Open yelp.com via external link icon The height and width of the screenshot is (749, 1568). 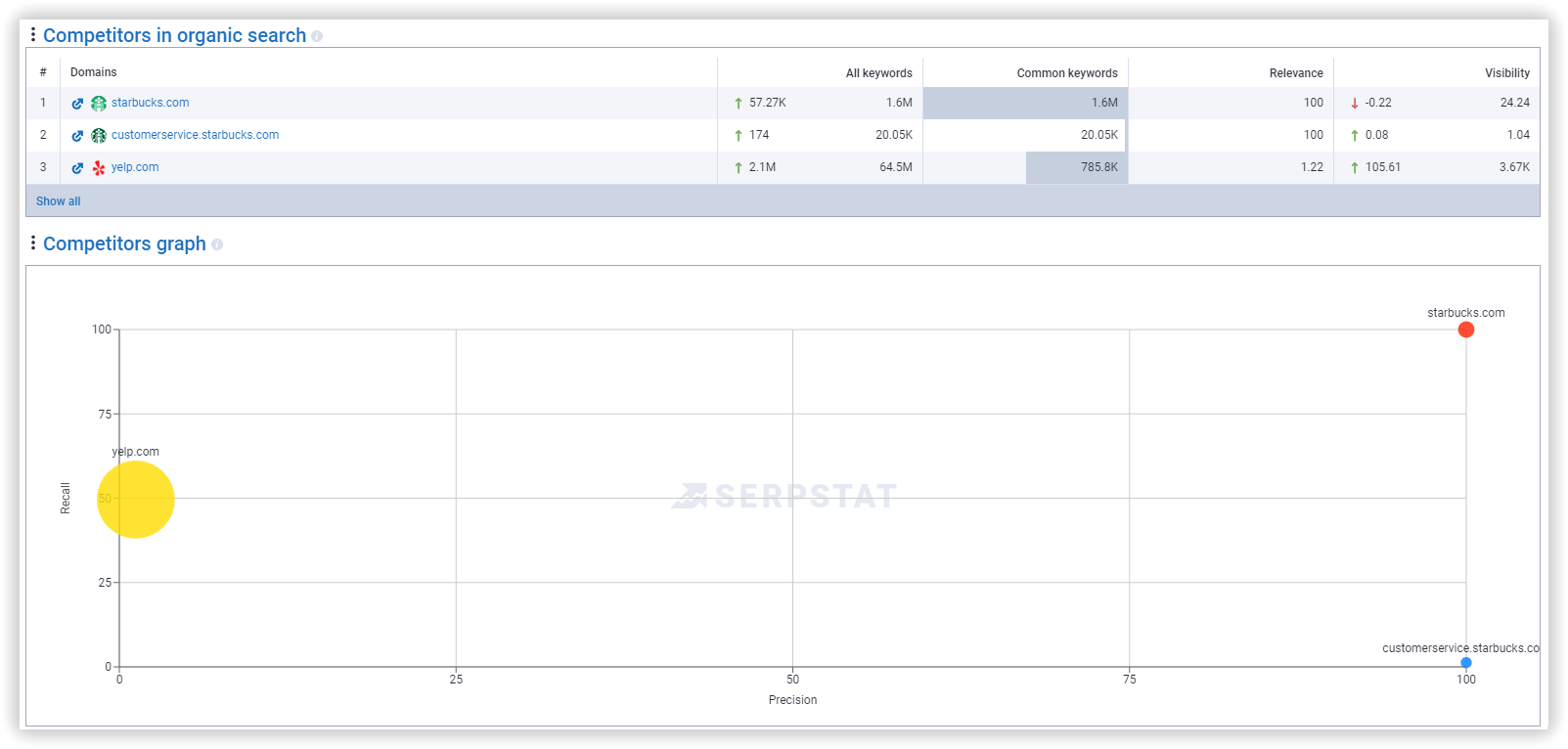coord(77,168)
